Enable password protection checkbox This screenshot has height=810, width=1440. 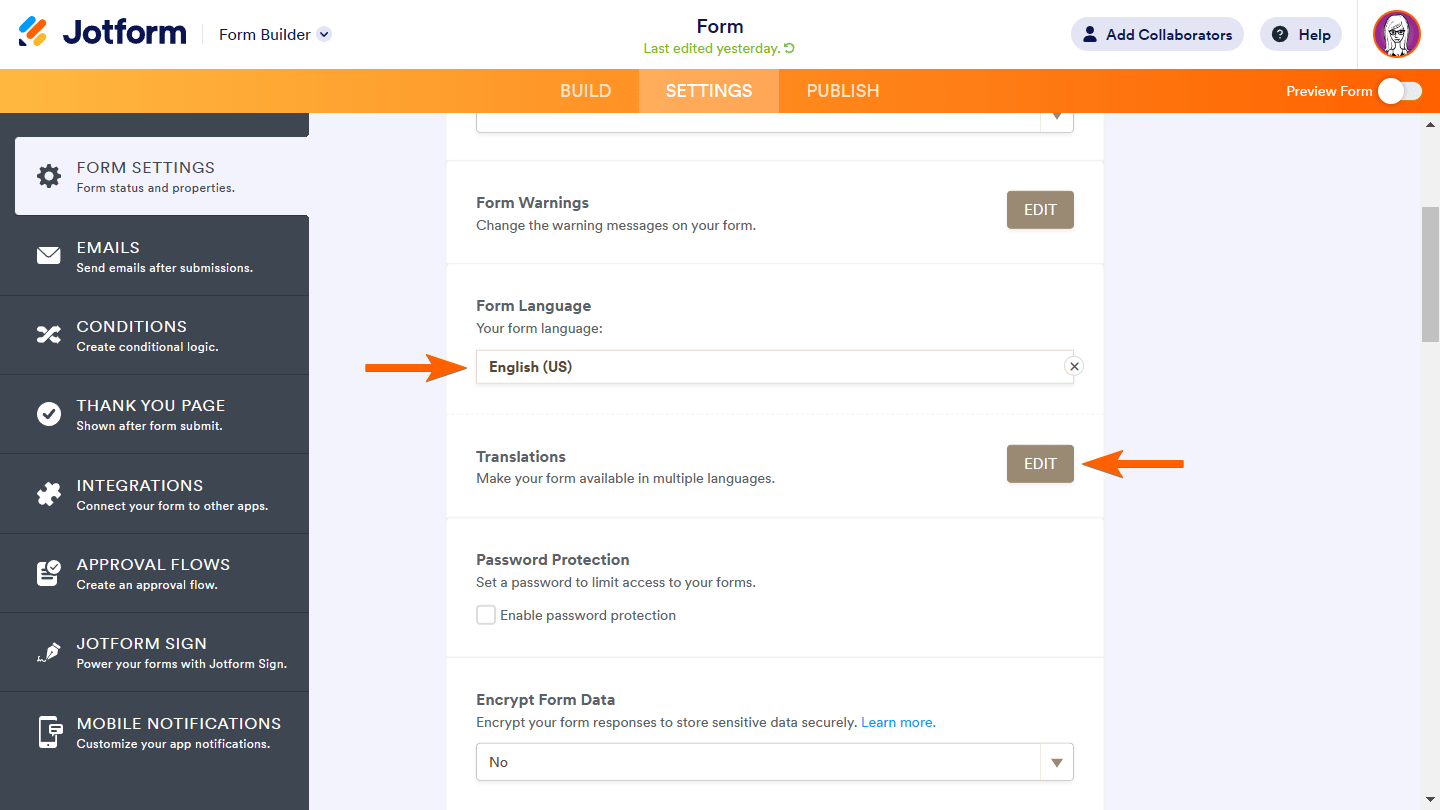(486, 615)
